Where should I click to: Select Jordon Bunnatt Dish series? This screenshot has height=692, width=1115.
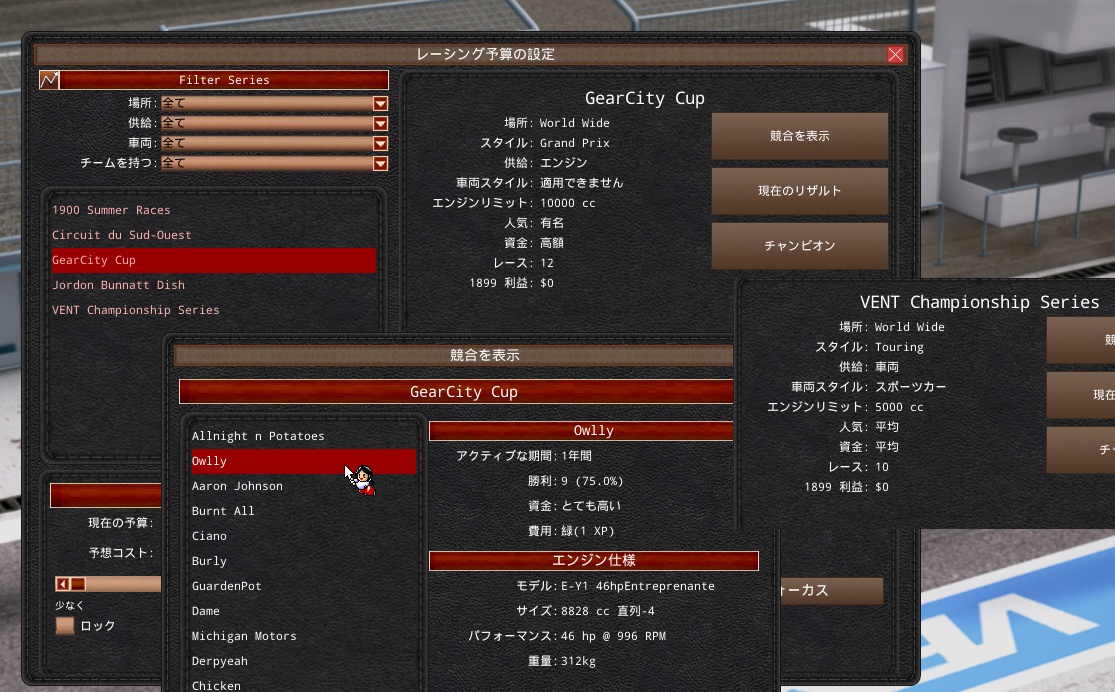[x=118, y=285]
